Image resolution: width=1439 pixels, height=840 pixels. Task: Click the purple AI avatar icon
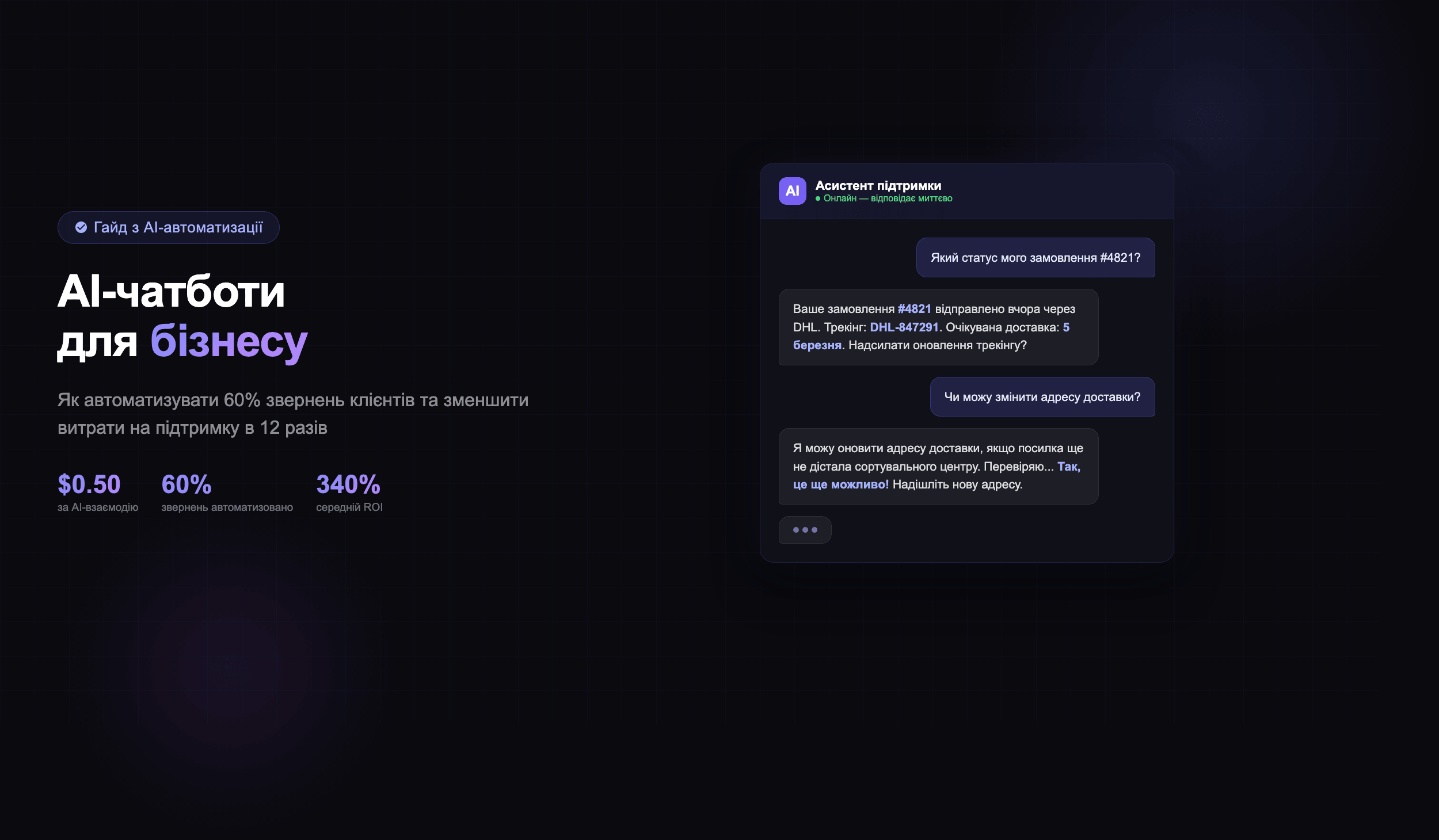pyautogui.click(x=792, y=191)
